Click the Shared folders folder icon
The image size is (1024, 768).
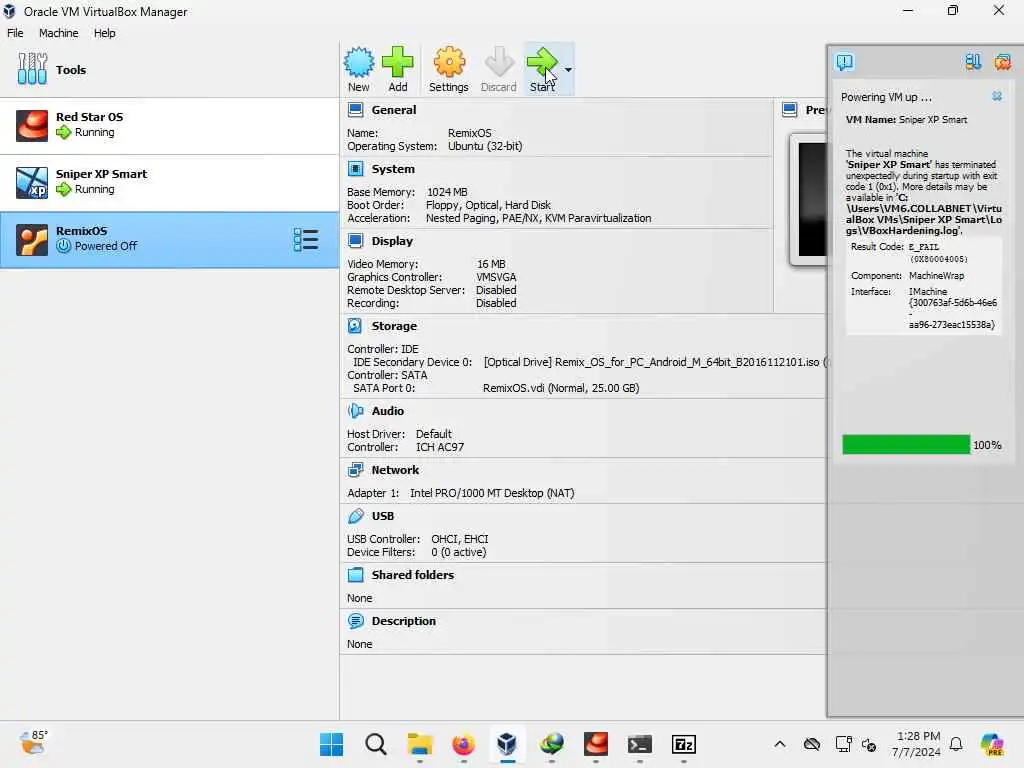point(355,575)
